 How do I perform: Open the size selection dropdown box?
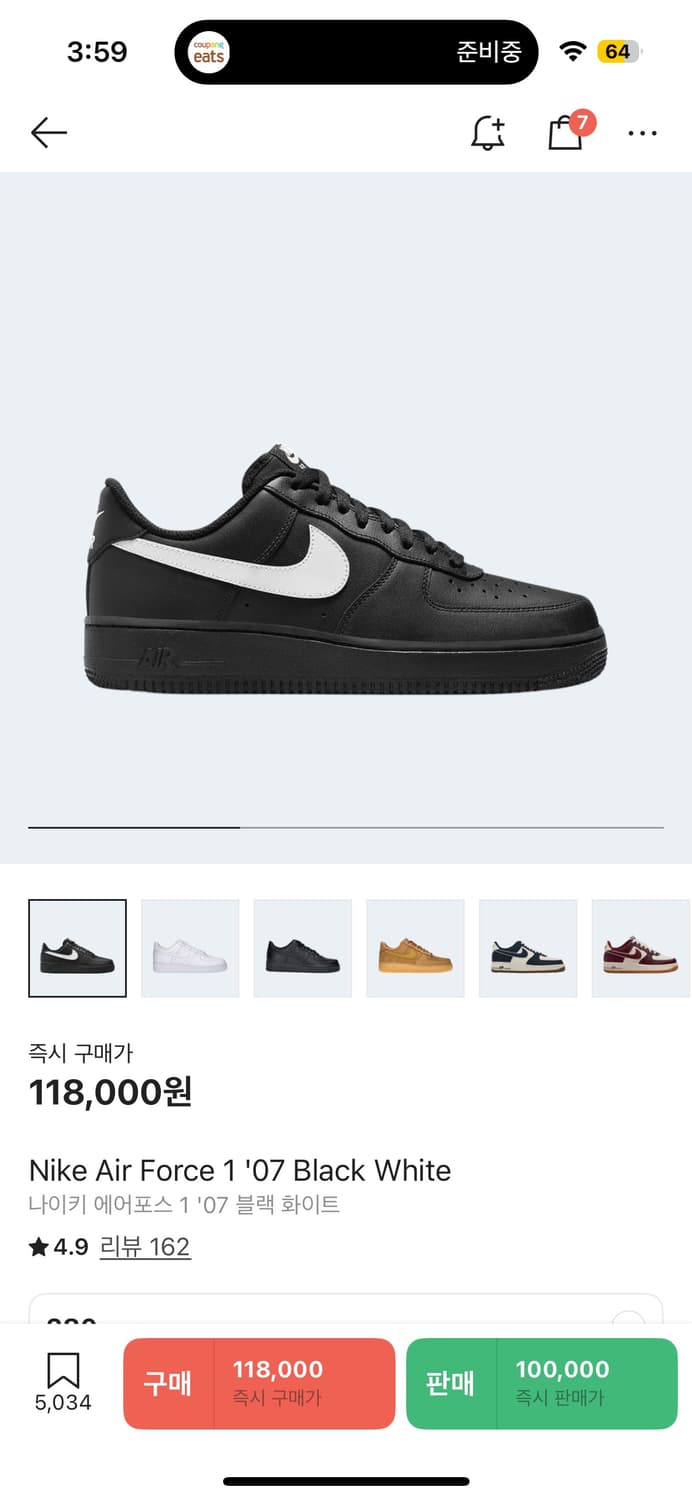point(346,1310)
